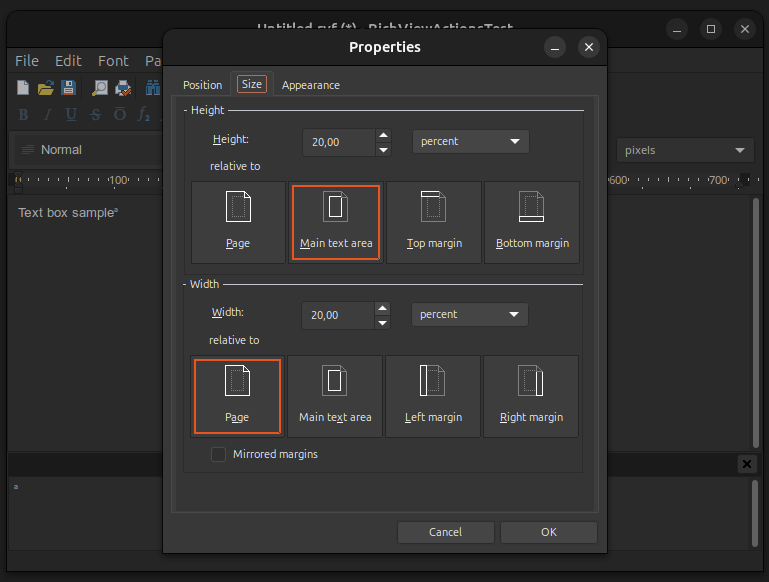Viewport: 769px width, 582px height.
Task: Decrease Height value with down arrow
Action: 384,150
